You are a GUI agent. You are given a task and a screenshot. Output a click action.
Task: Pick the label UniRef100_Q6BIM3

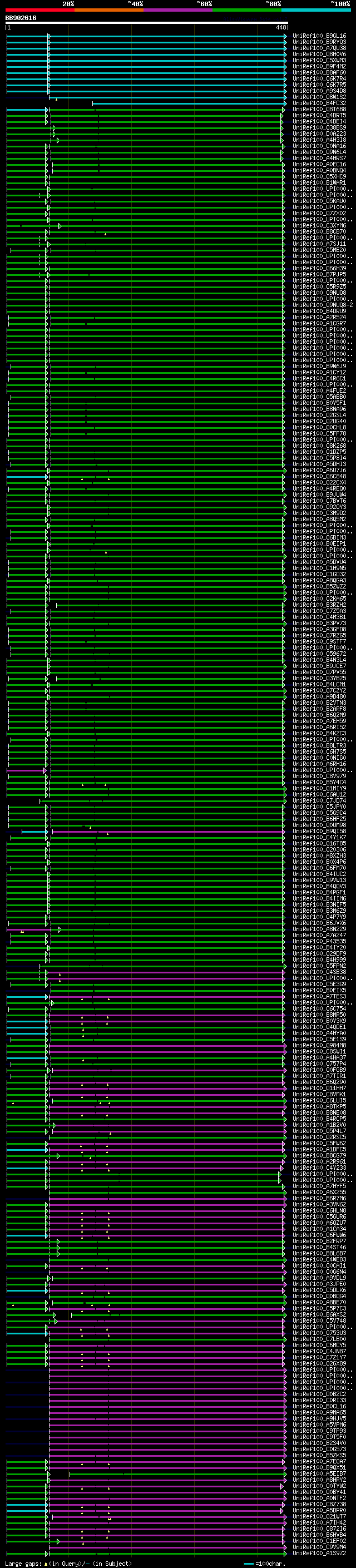click(319, 537)
